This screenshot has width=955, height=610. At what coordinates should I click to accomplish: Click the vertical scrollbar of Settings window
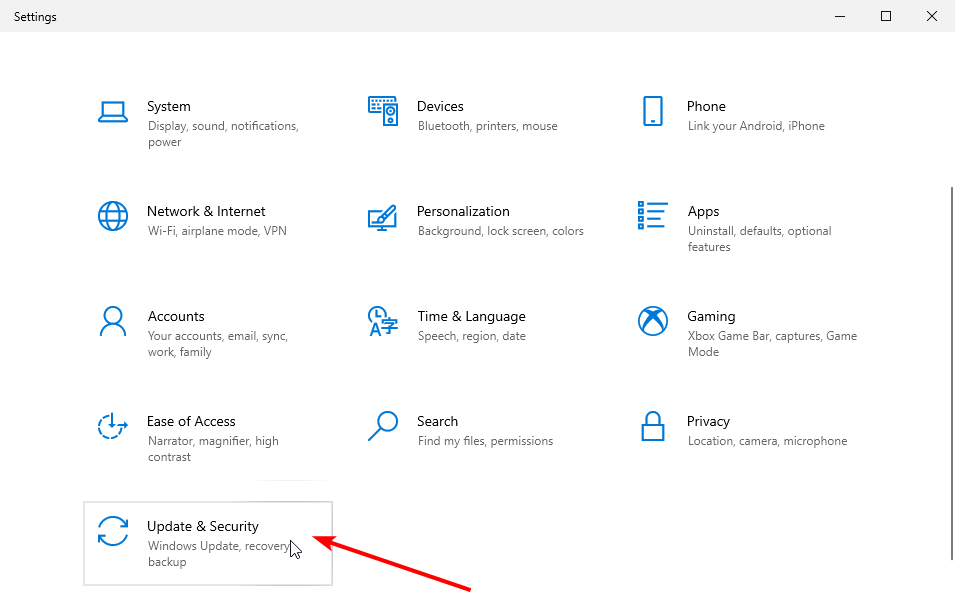coord(951,374)
